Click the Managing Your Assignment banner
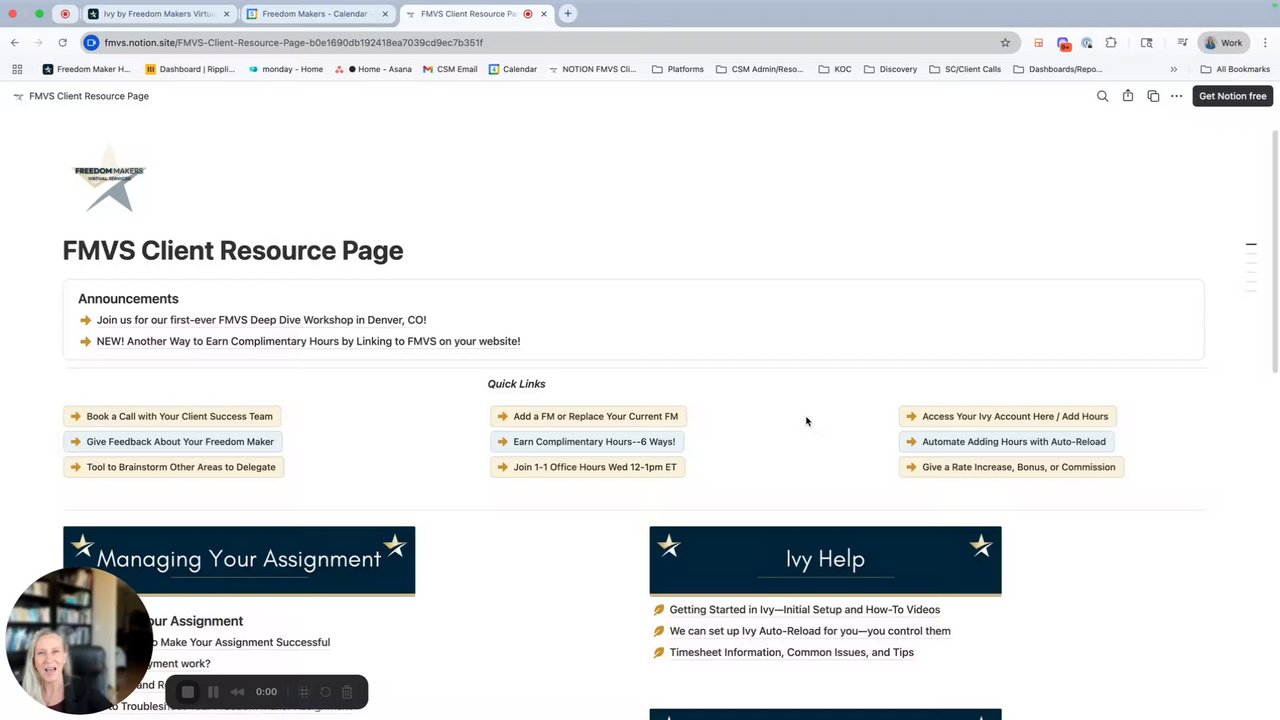 239,561
